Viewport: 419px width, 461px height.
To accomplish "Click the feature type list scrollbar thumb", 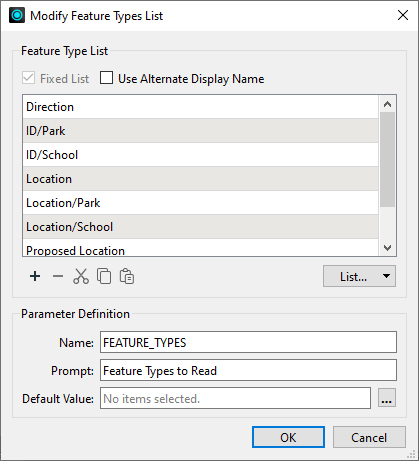I will 387,159.
